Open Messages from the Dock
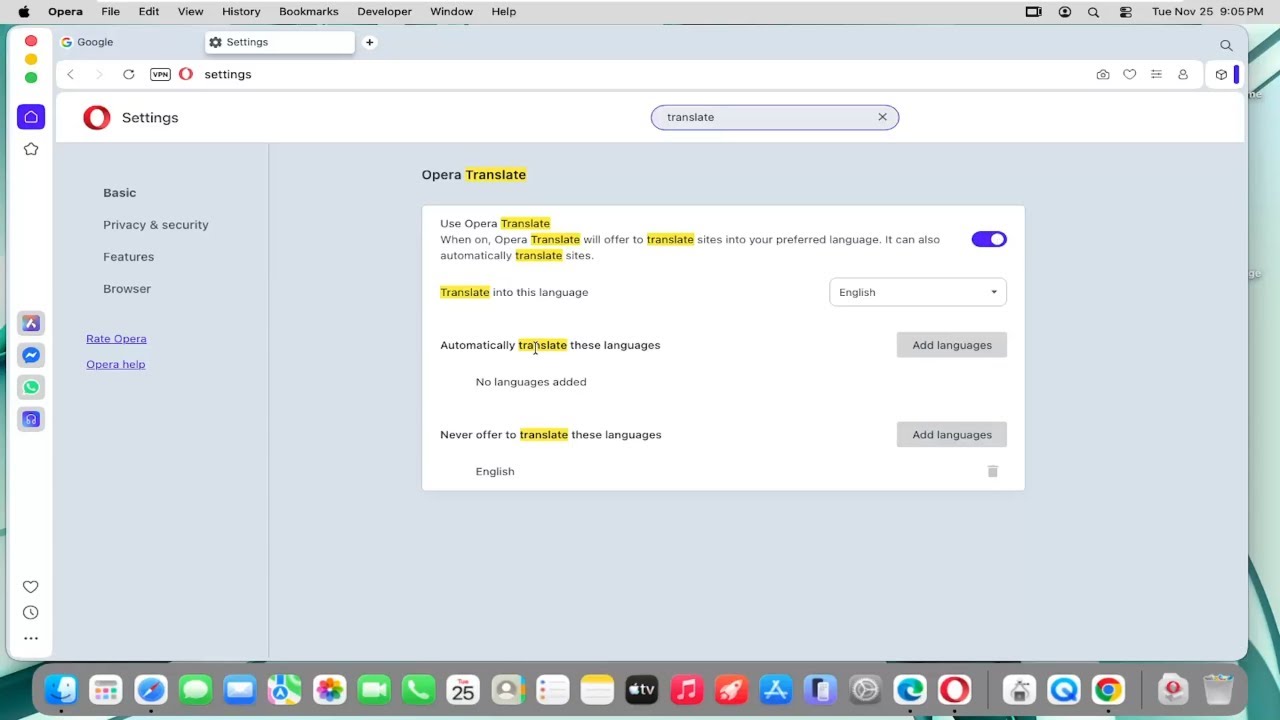1280x720 pixels. tap(196, 690)
